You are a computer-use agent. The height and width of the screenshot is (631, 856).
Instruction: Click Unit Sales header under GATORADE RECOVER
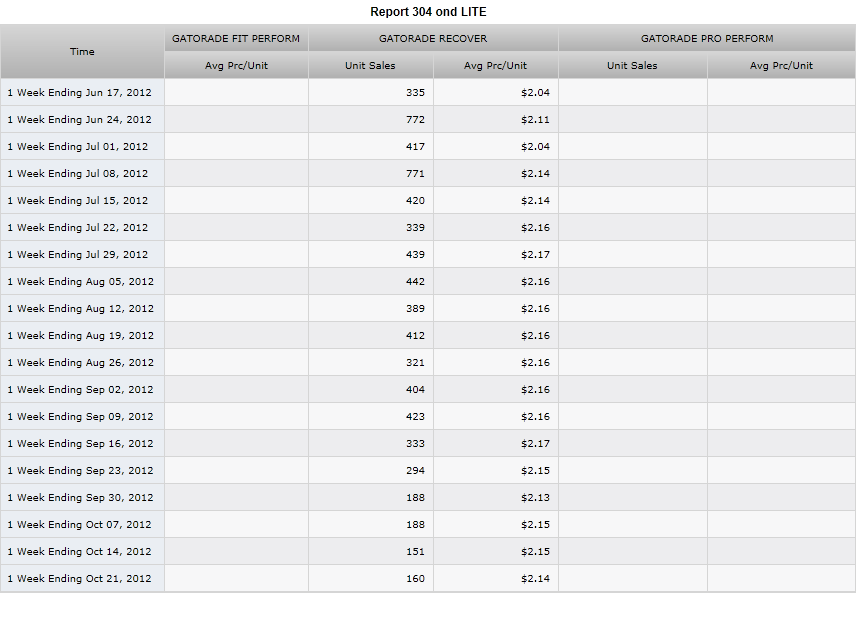pyautogui.click(x=370, y=66)
